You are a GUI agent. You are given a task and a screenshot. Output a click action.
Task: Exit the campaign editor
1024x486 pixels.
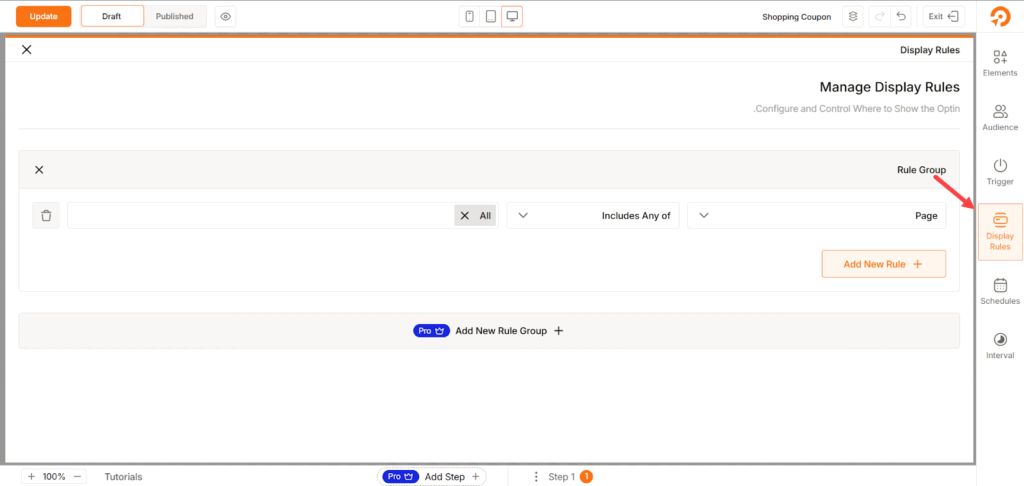coord(943,16)
